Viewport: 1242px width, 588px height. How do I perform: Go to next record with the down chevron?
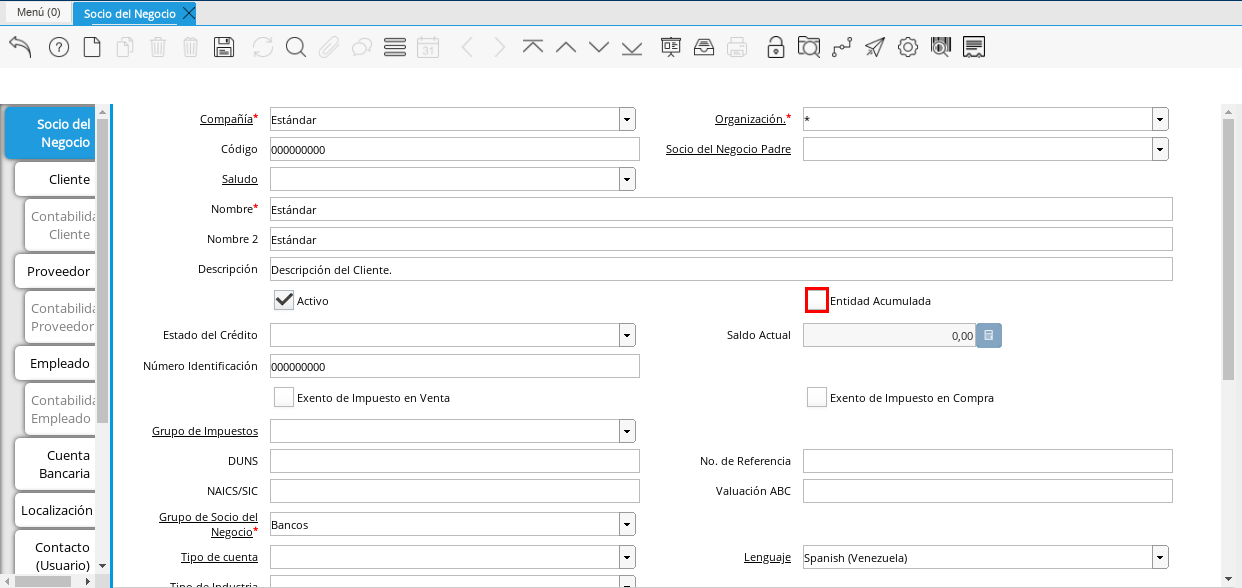[x=599, y=47]
